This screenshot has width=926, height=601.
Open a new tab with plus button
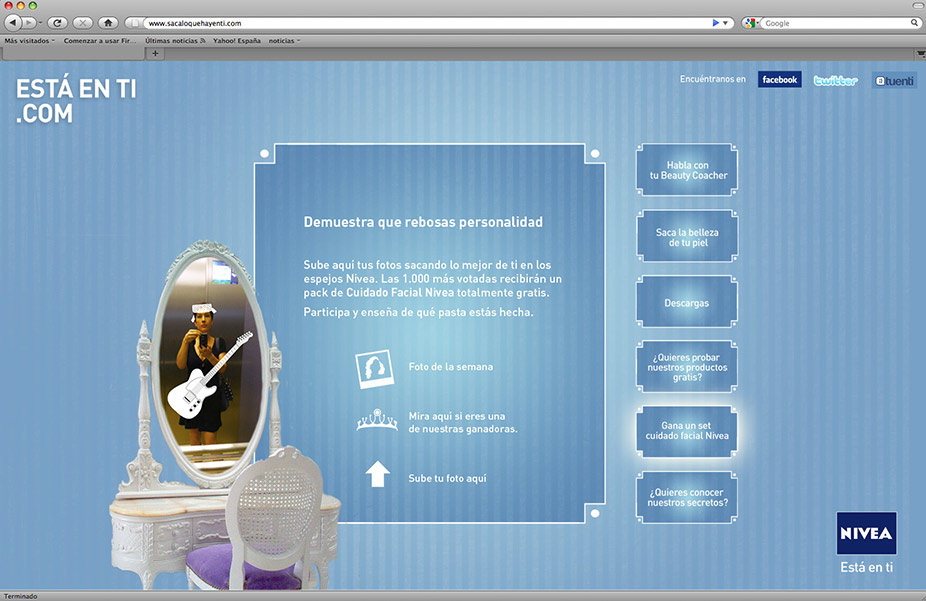point(155,54)
